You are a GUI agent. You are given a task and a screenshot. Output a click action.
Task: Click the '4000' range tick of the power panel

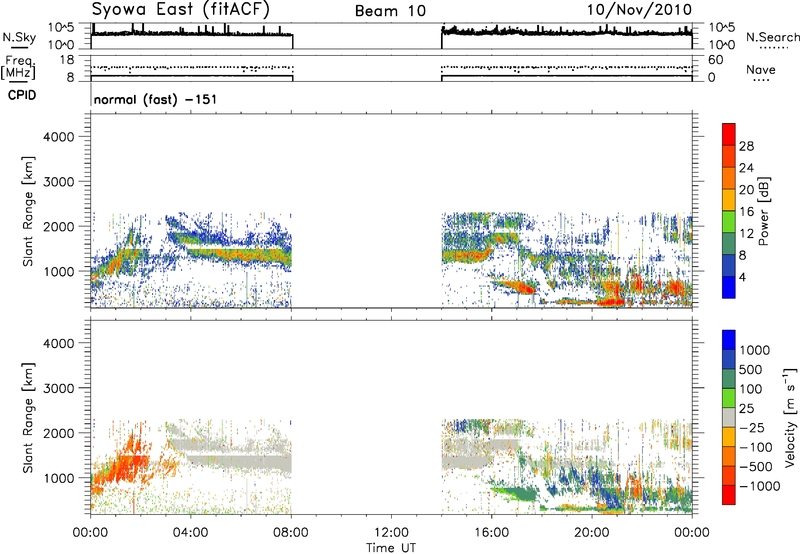tap(58, 137)
